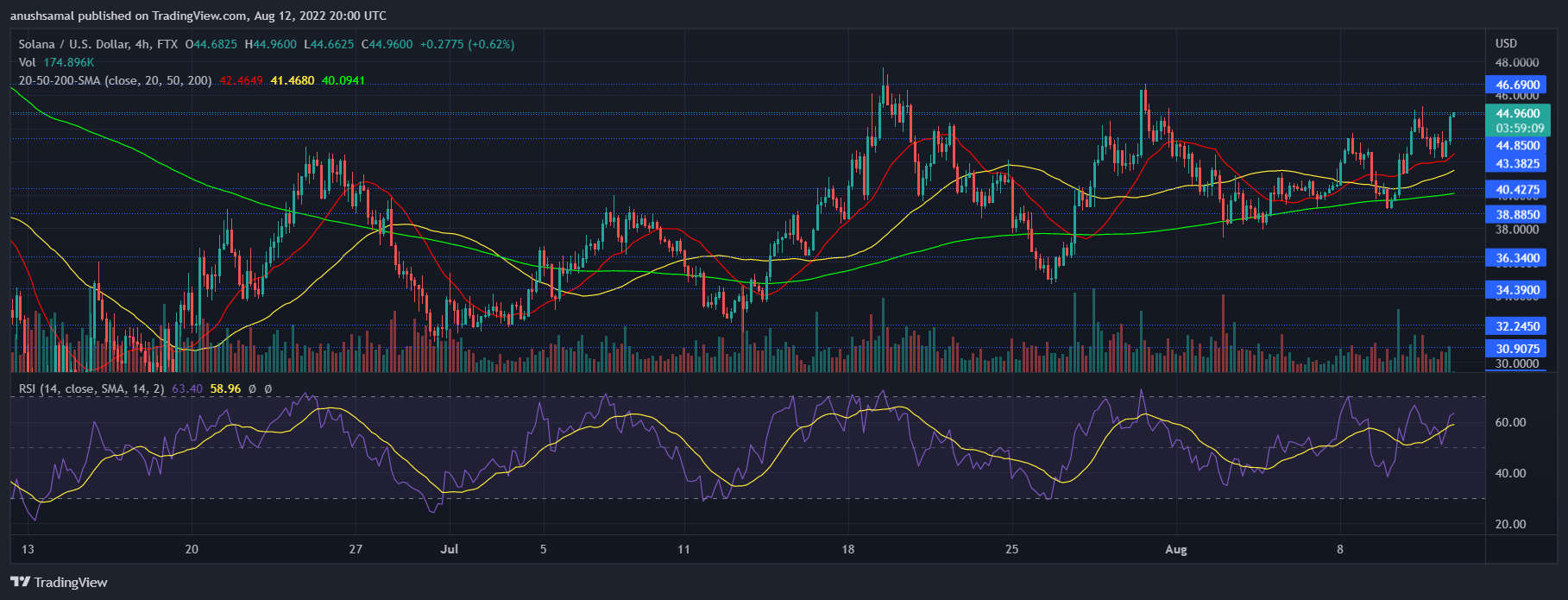Click date label 18 on time axis
This screenshot has width=1568, height=600.
click(848, 549)
